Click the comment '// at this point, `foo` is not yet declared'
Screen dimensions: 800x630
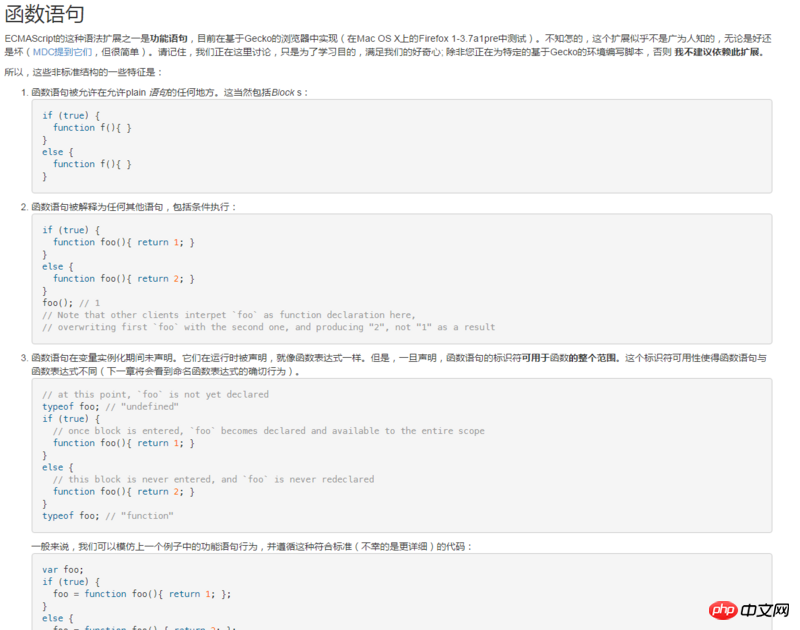156,394
